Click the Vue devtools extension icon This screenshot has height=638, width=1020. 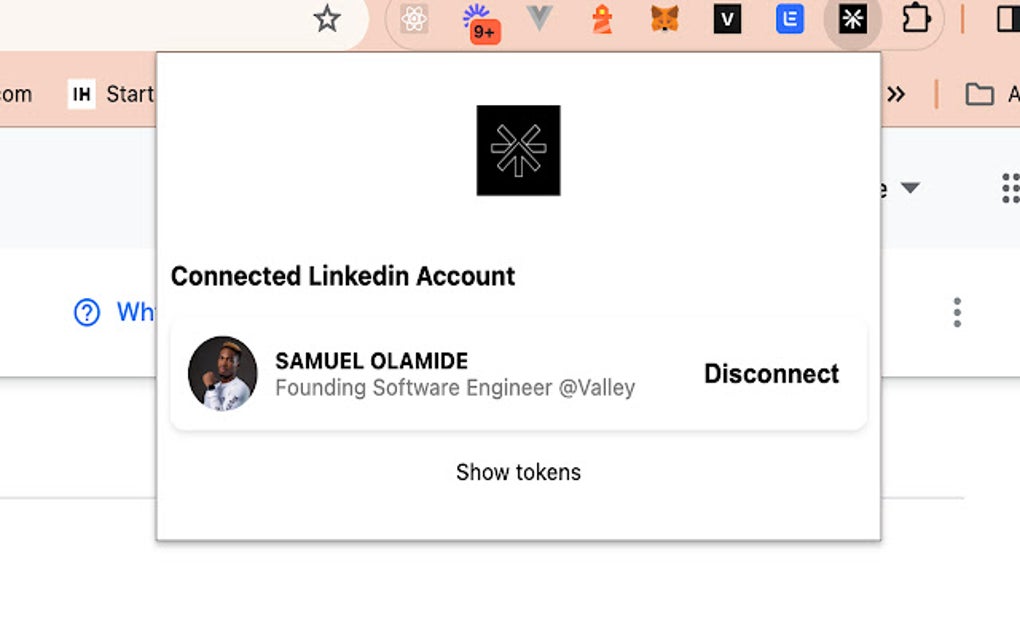coord(540,19)
